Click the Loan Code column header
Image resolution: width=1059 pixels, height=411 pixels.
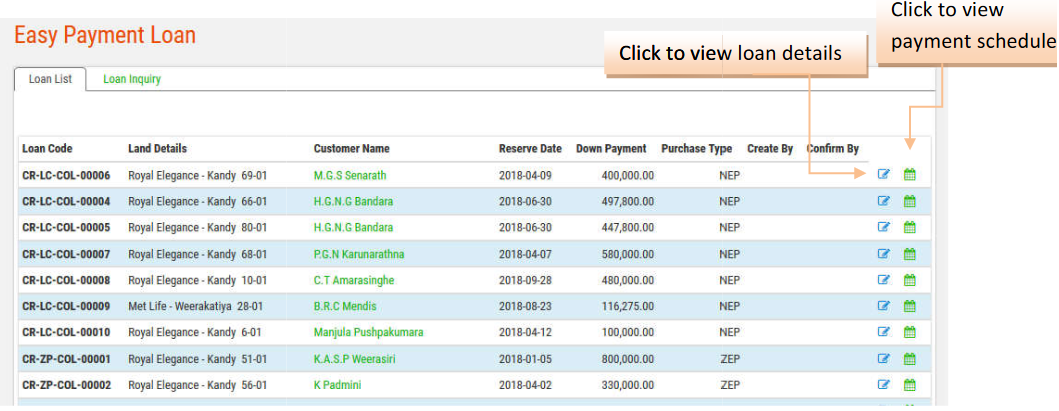pos(47,149)
